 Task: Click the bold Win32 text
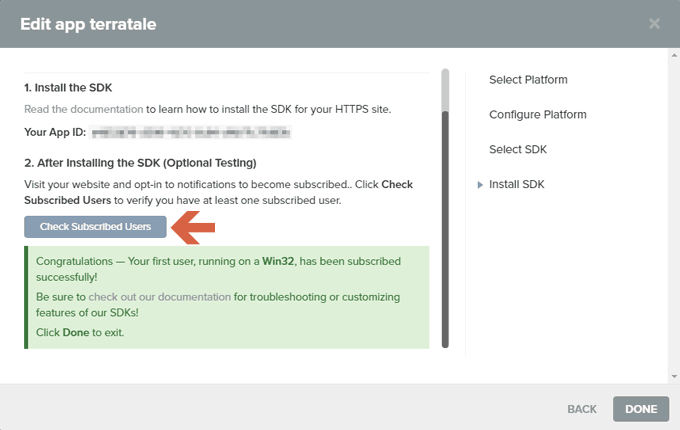click(278, 261)
